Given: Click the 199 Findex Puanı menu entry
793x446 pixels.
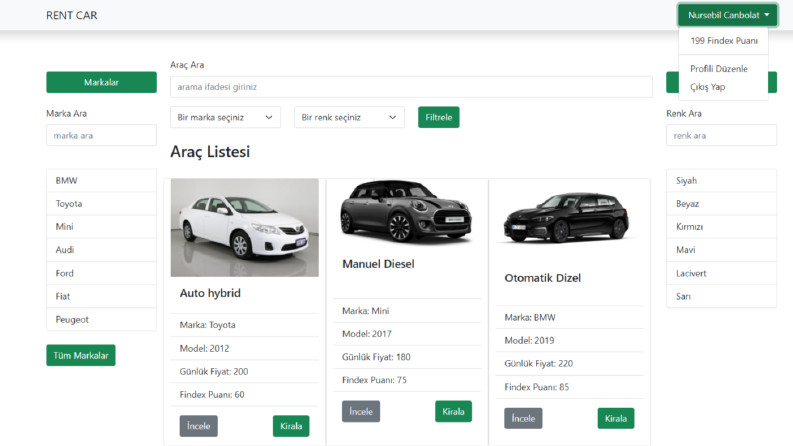Looking at the screenshot, I should [x=724, y=40].
